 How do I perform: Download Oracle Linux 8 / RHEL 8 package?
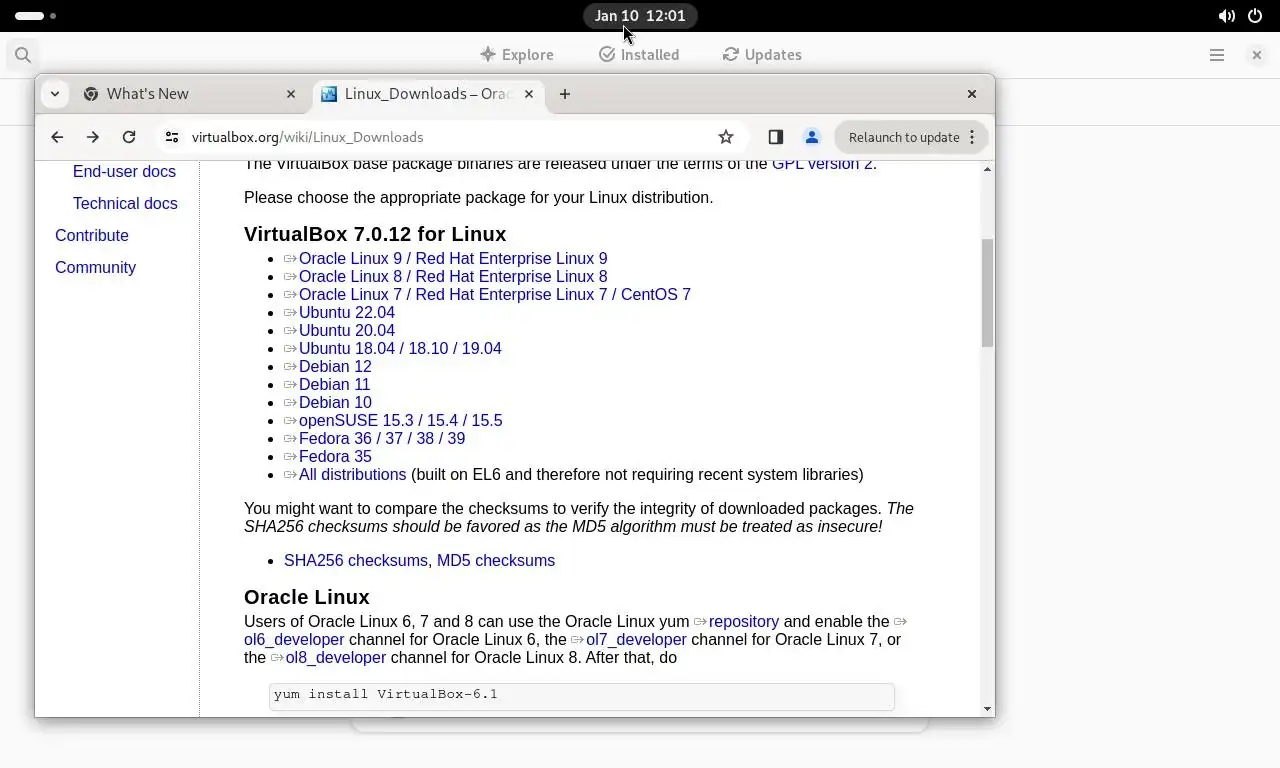point(453,276)
